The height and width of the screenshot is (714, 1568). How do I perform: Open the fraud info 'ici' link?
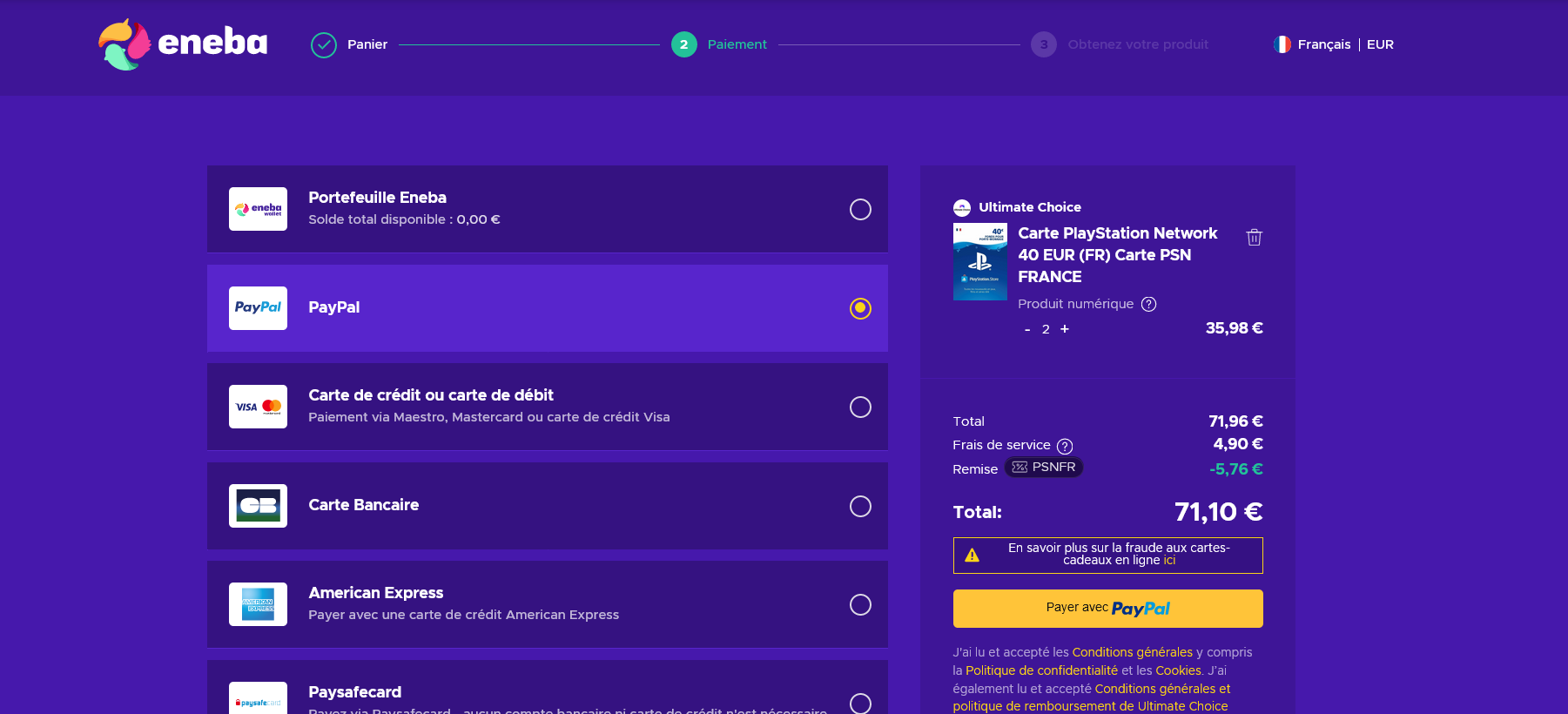(x=1169, y=561)
